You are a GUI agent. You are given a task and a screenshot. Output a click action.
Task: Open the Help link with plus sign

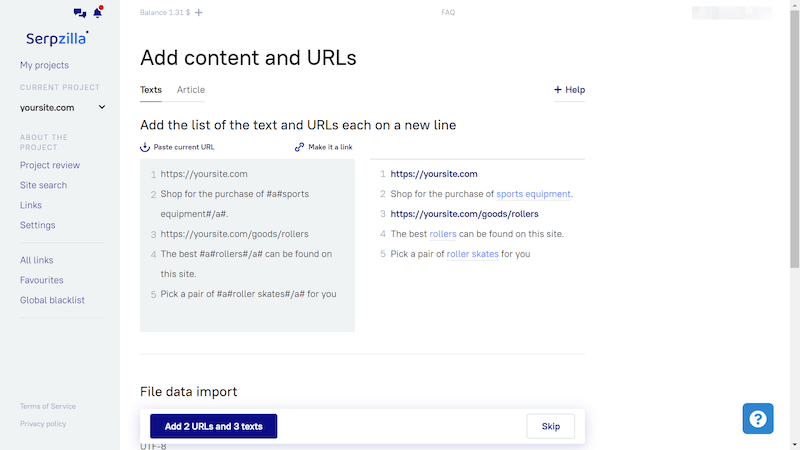[569, 90]
